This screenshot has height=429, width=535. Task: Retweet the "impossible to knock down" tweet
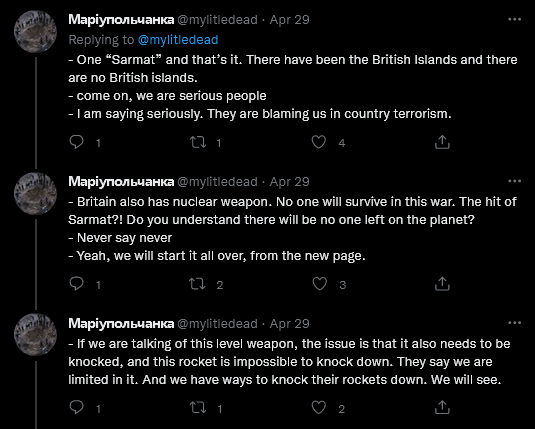tap(198, 407)
